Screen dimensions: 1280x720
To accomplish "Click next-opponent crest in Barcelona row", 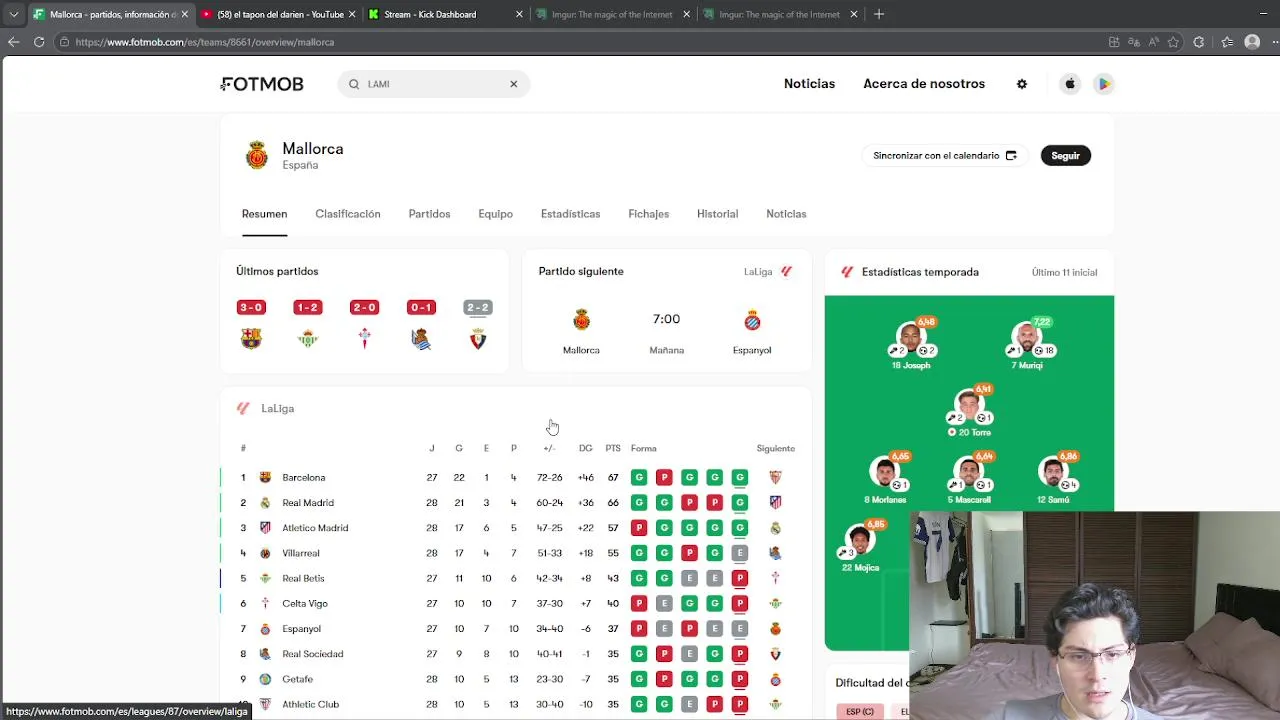I will (x=775, y=477).
